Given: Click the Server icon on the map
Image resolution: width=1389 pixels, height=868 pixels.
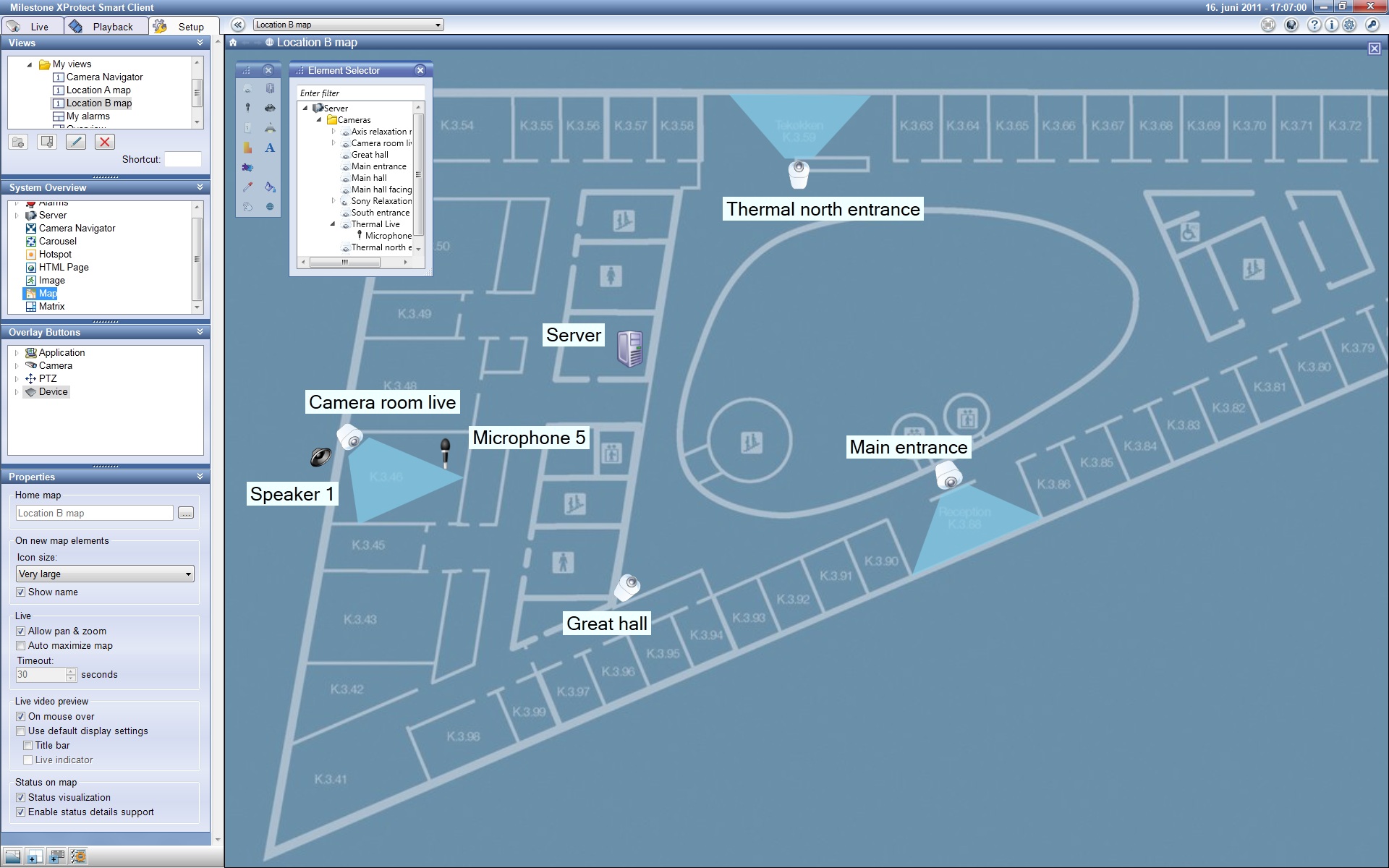Looking at the screenshot, I should tap(629, 349).
